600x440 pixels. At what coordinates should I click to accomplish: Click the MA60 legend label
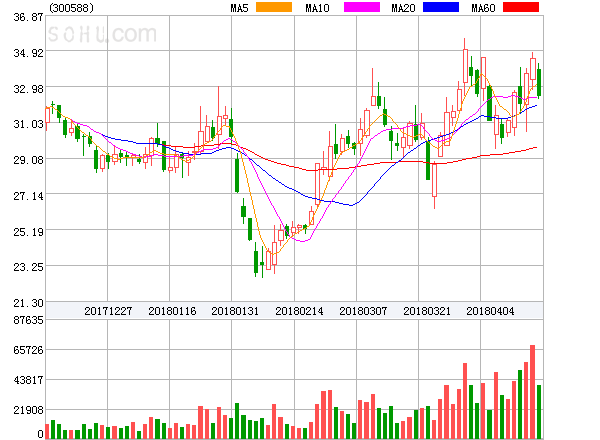483,8
